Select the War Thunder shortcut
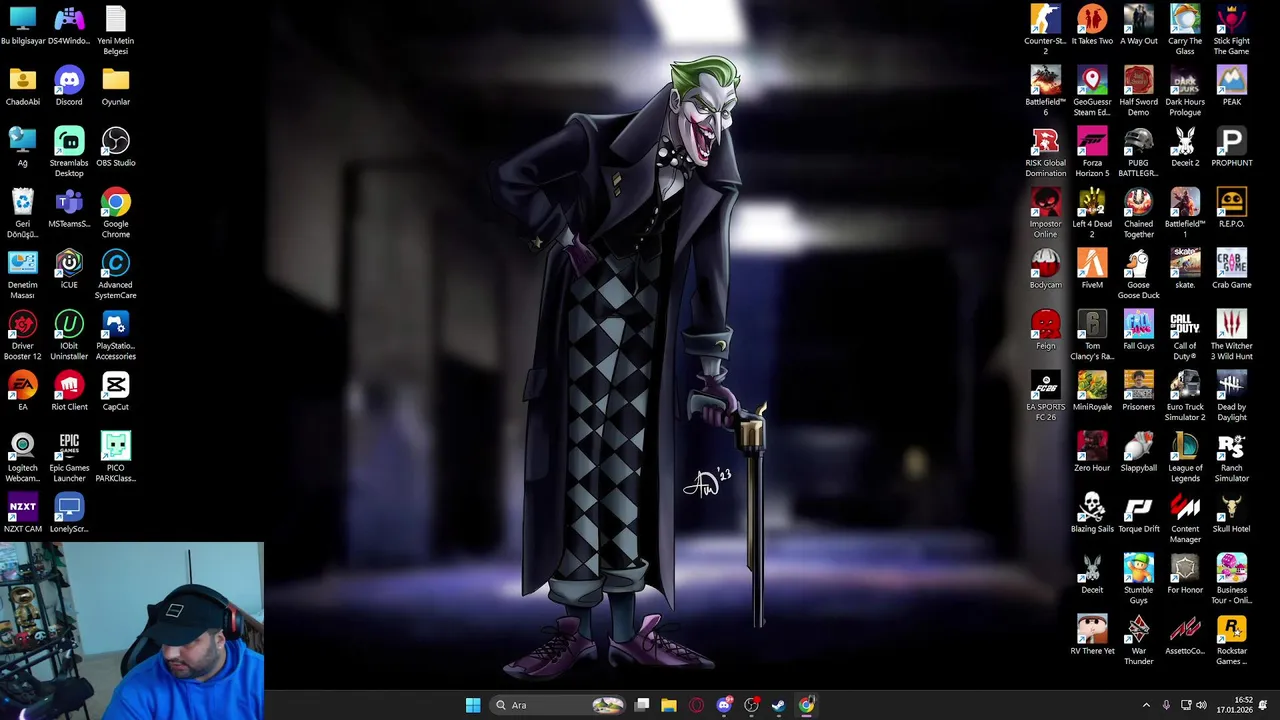1280x720 pixels. click(x=1138, y=641)
